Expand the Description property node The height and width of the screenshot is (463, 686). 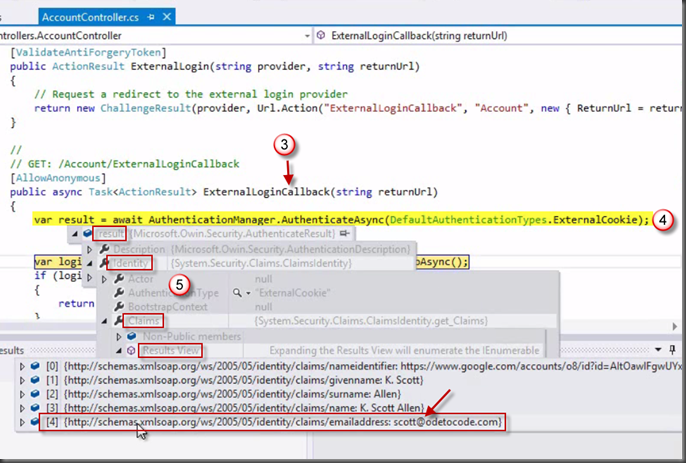(90, 249)
